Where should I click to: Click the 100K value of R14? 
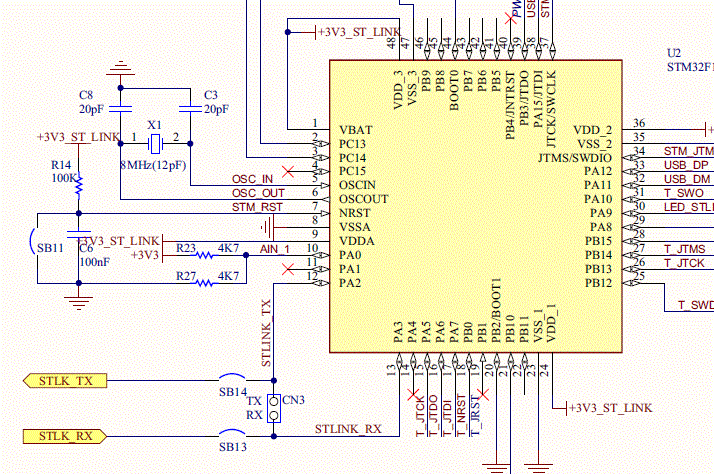pyautogui.click(x=64, y=178)
